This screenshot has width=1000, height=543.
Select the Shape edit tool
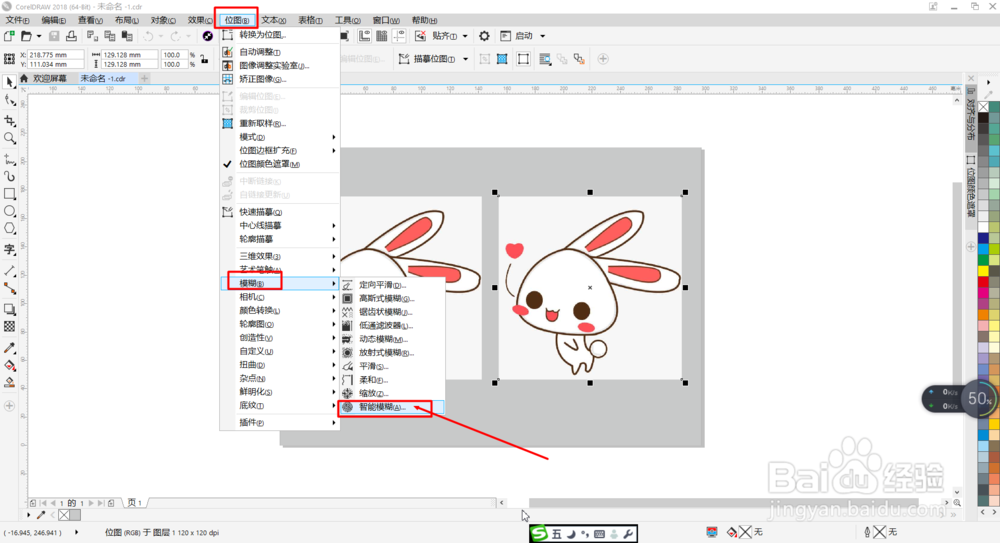[x=10, y=101]
